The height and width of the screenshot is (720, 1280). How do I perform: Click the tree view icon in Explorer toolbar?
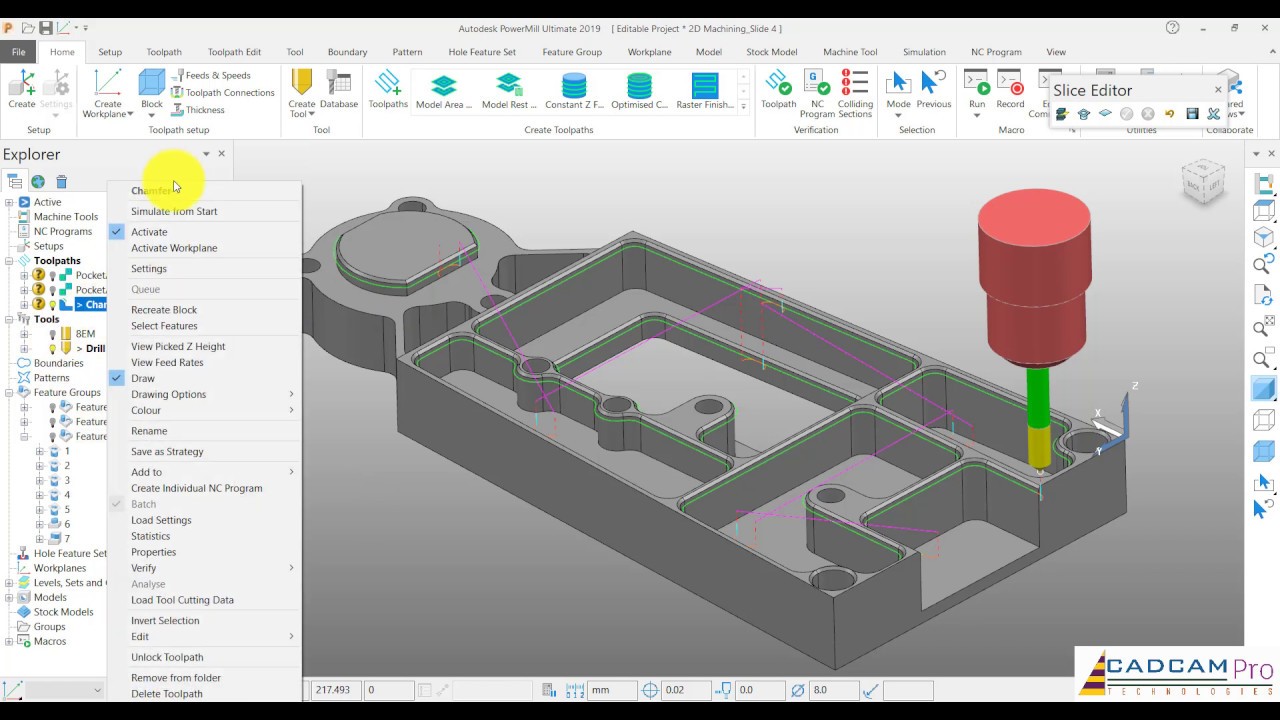(14, 181)
